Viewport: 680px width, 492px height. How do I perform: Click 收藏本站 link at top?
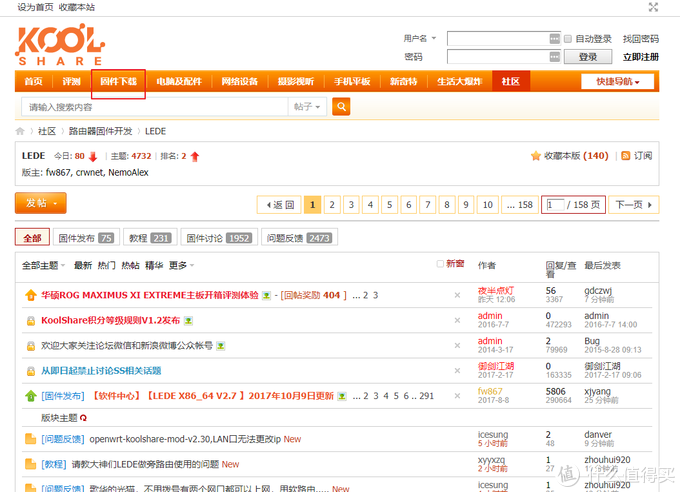pos(77,7)
